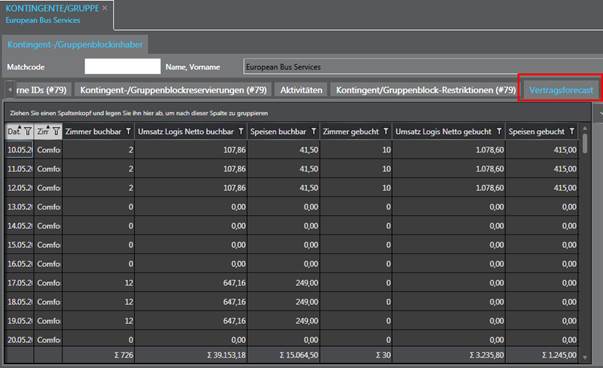
Task: Open filter for Umsatz Logis Netto gebucht
Action: coord(499,132)
